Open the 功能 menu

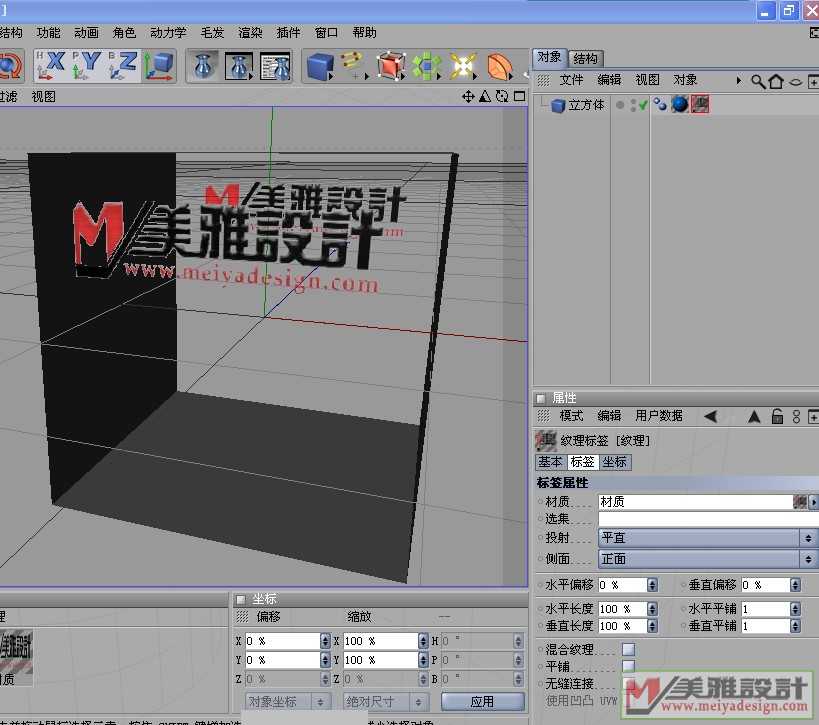point(49,33)
